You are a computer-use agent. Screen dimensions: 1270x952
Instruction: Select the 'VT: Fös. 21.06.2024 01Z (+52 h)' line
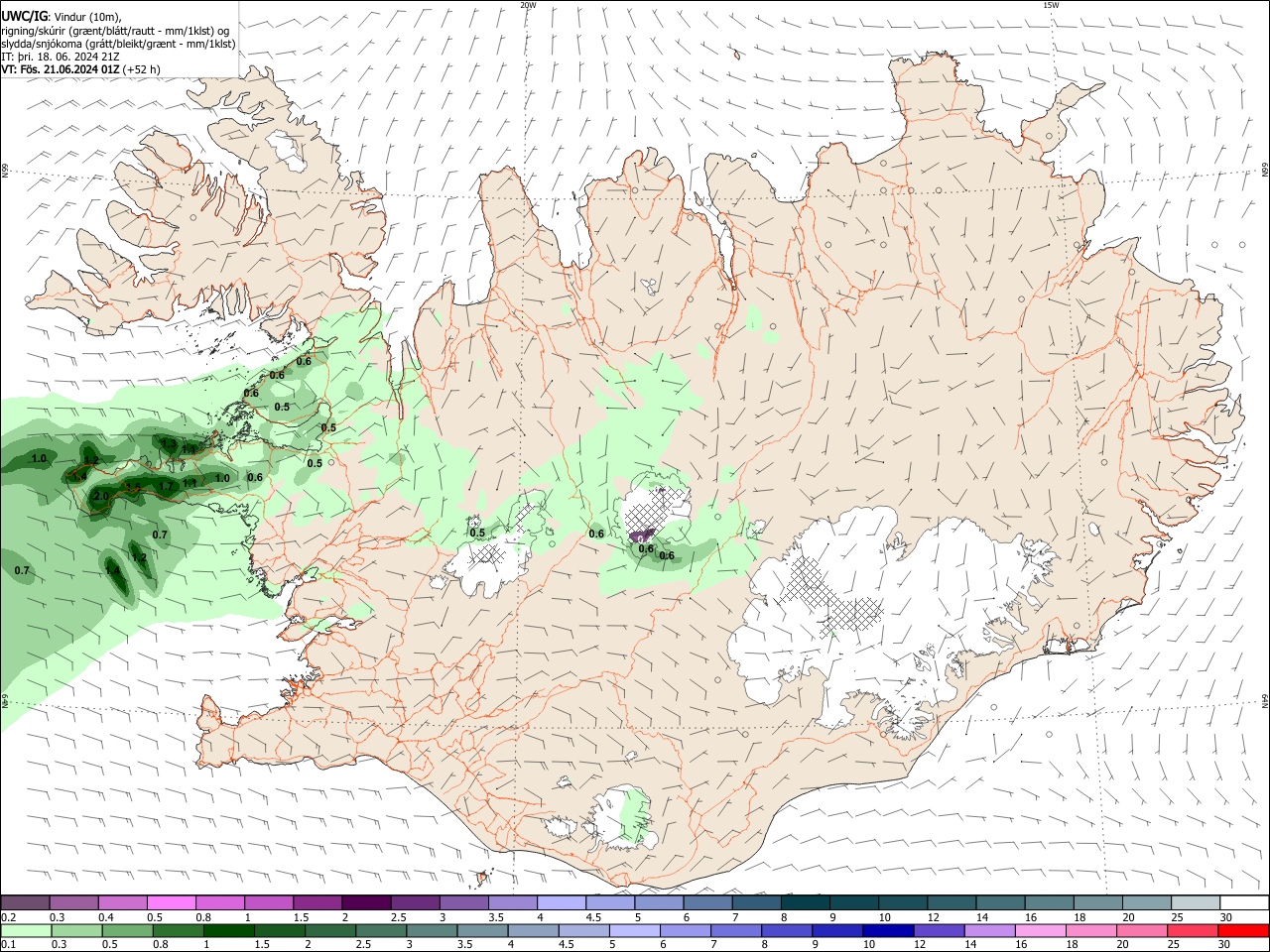pos(79,69)
